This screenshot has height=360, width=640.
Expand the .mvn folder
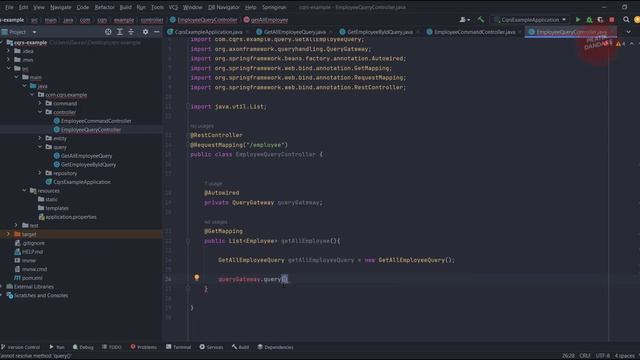tap(8, 60)
